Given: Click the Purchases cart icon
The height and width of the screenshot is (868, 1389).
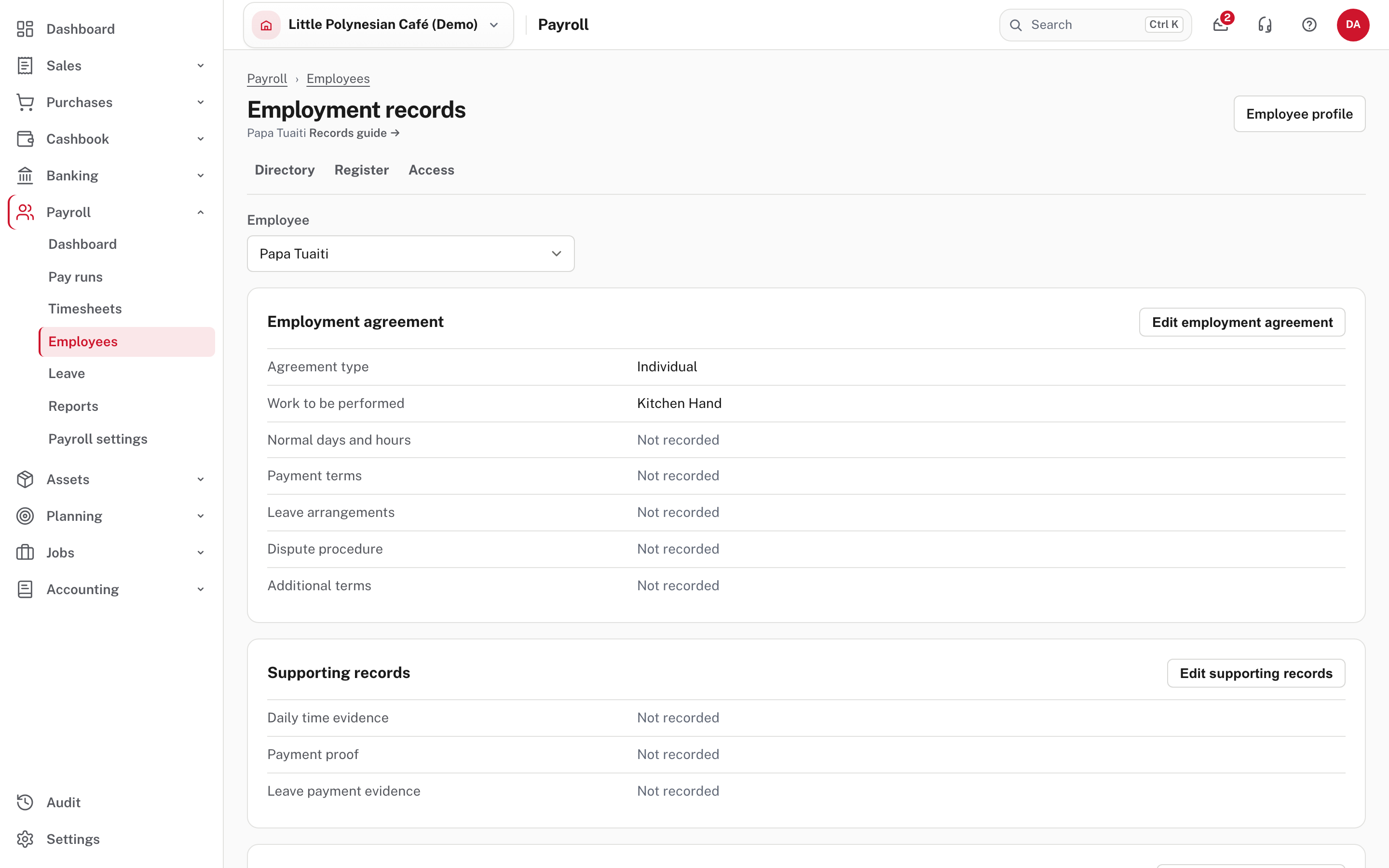Looking at the screenshot, I should tap(25, 102).
